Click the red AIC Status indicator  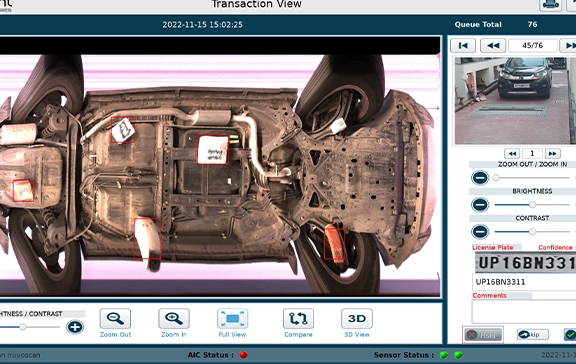coord(243,355)
